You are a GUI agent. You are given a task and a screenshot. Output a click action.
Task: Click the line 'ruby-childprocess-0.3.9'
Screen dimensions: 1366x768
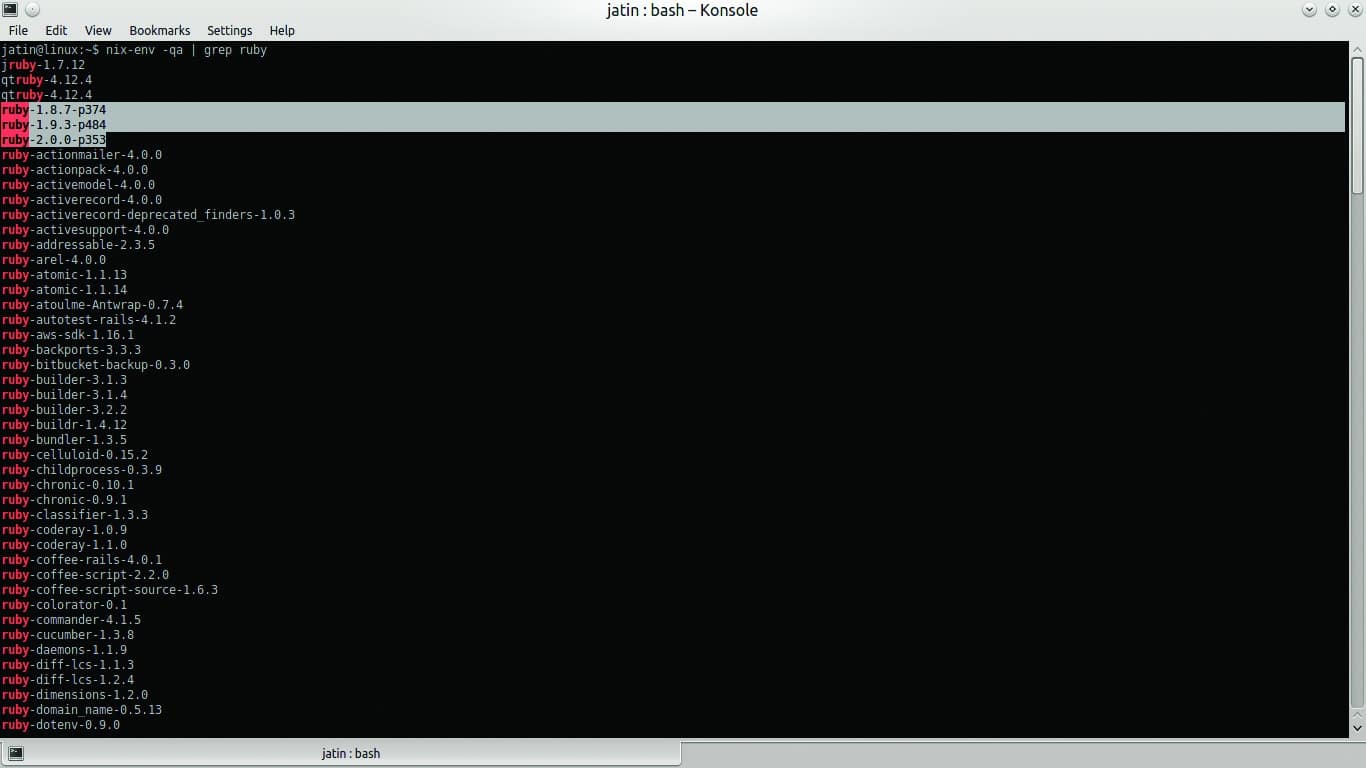(82, 470)
